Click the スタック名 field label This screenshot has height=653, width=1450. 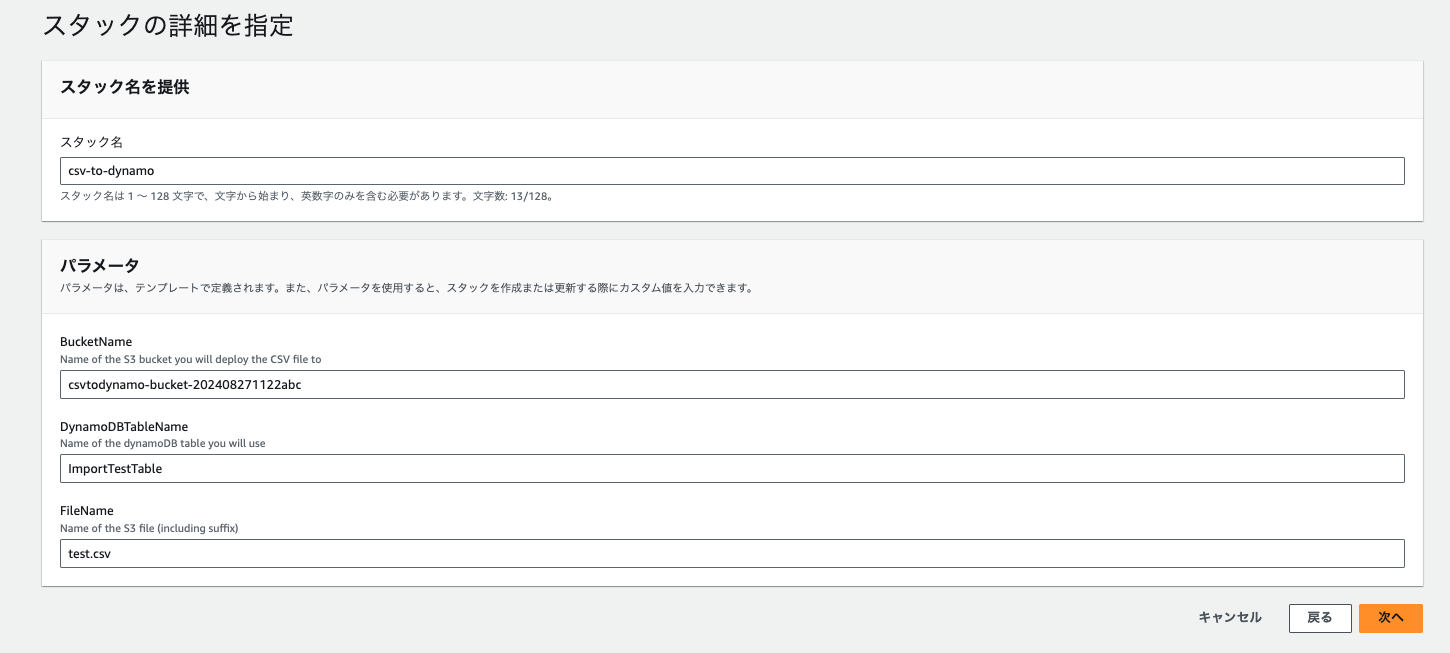click(91, 143)
